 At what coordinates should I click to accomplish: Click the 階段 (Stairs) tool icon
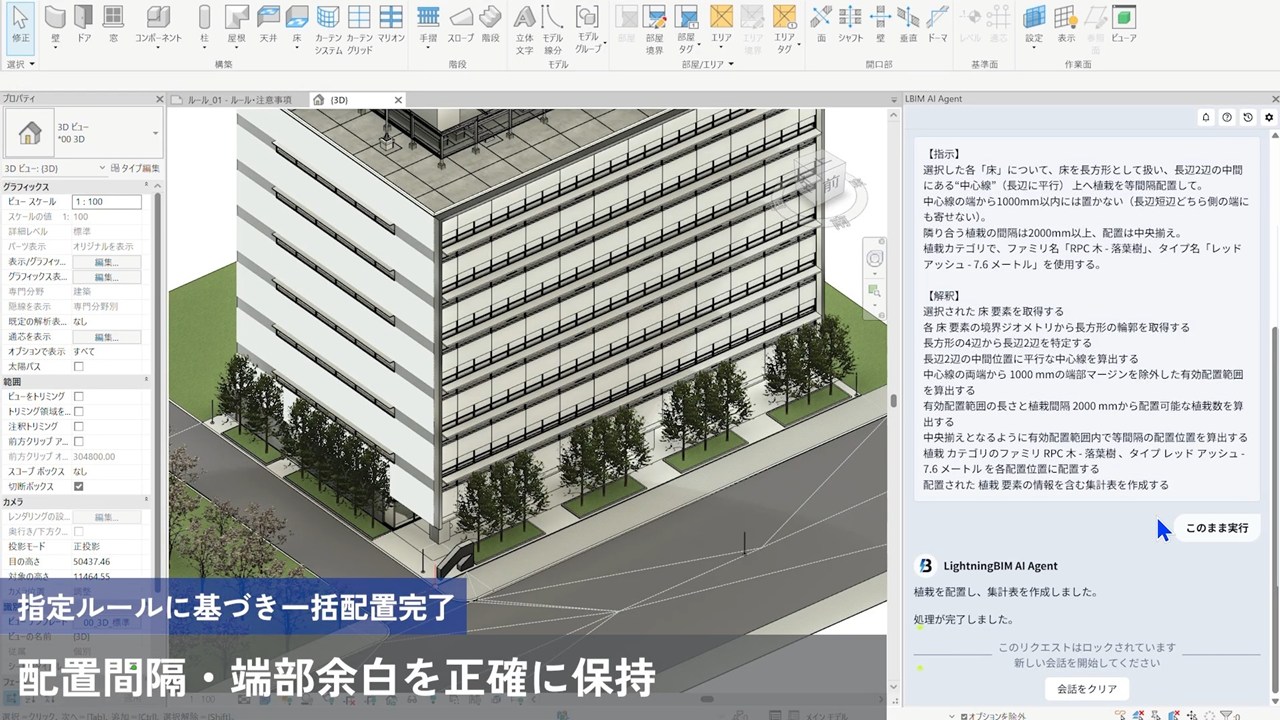[490, 22]
